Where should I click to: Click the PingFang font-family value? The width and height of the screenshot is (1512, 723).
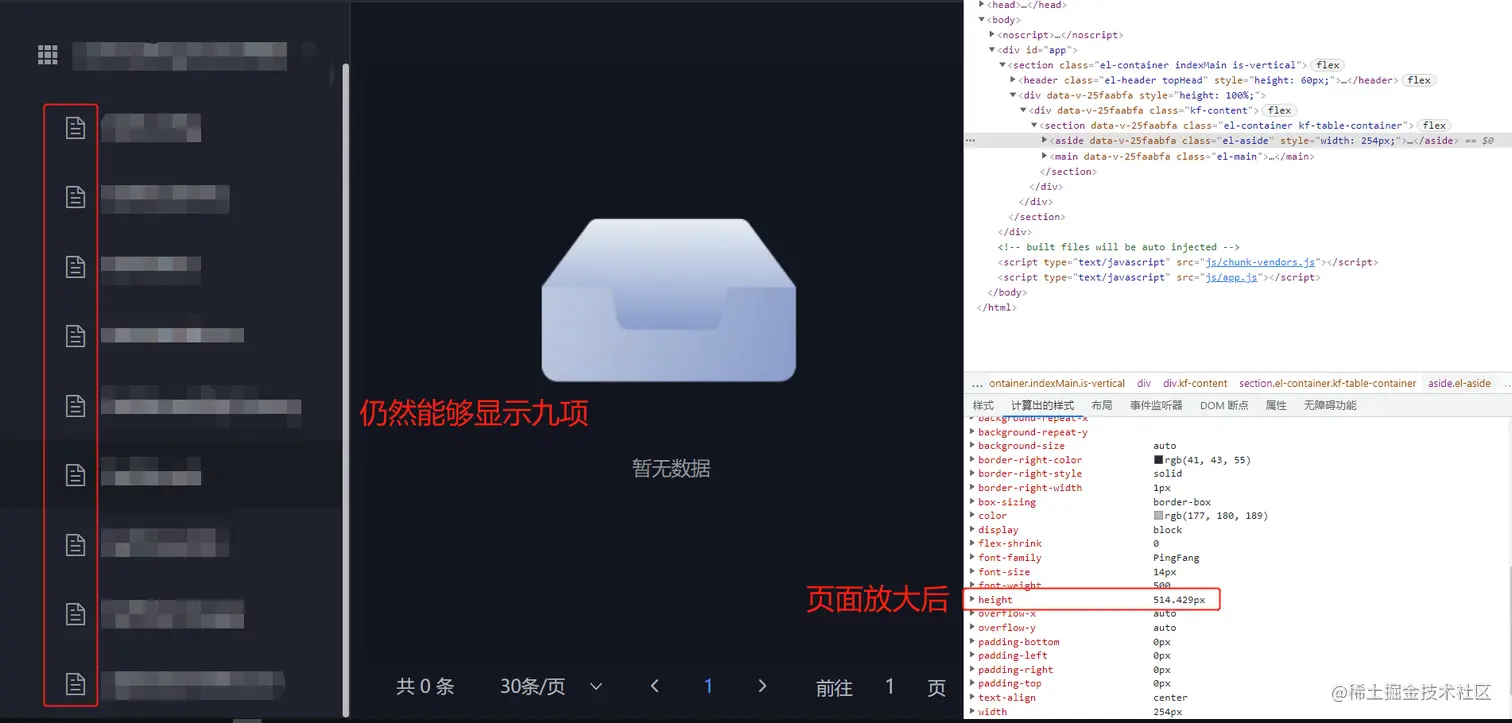coord(1176,558)
